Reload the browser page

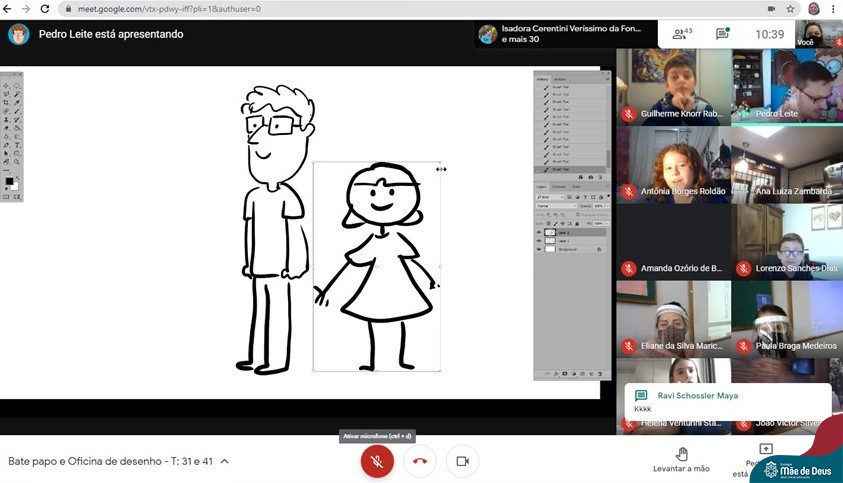[x=45, y=9]
